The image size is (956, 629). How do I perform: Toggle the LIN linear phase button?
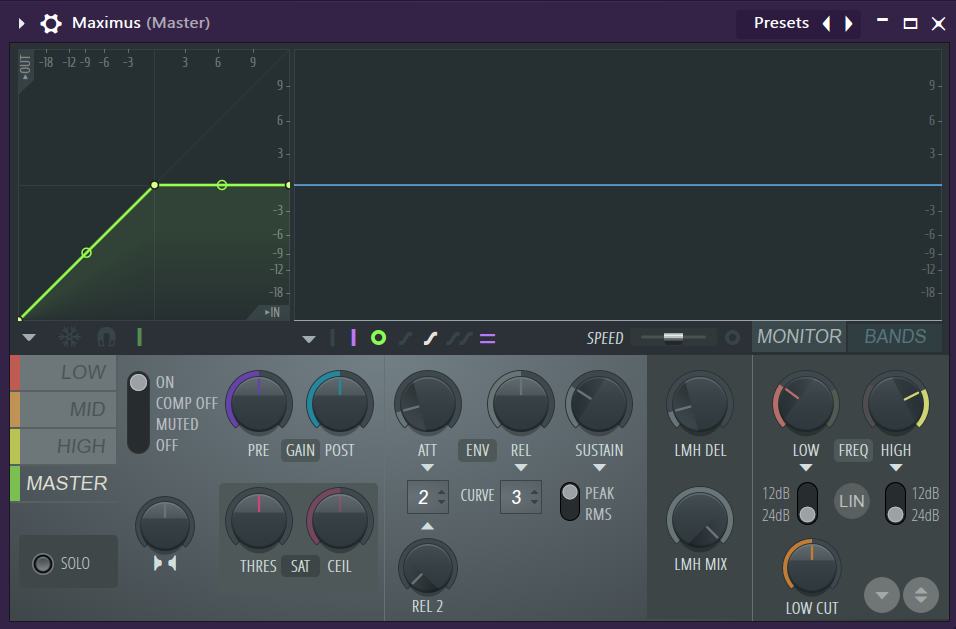tap(851, 501)
